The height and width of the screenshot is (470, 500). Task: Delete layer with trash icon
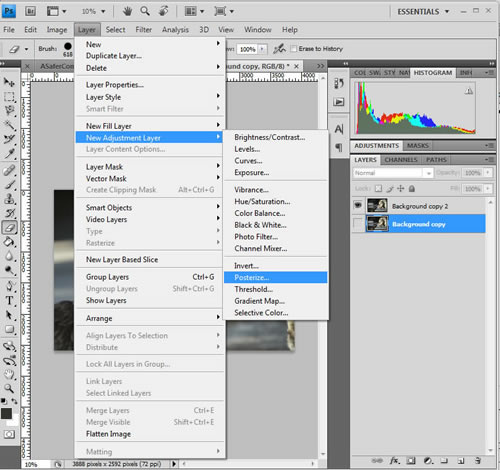point(478,461)
